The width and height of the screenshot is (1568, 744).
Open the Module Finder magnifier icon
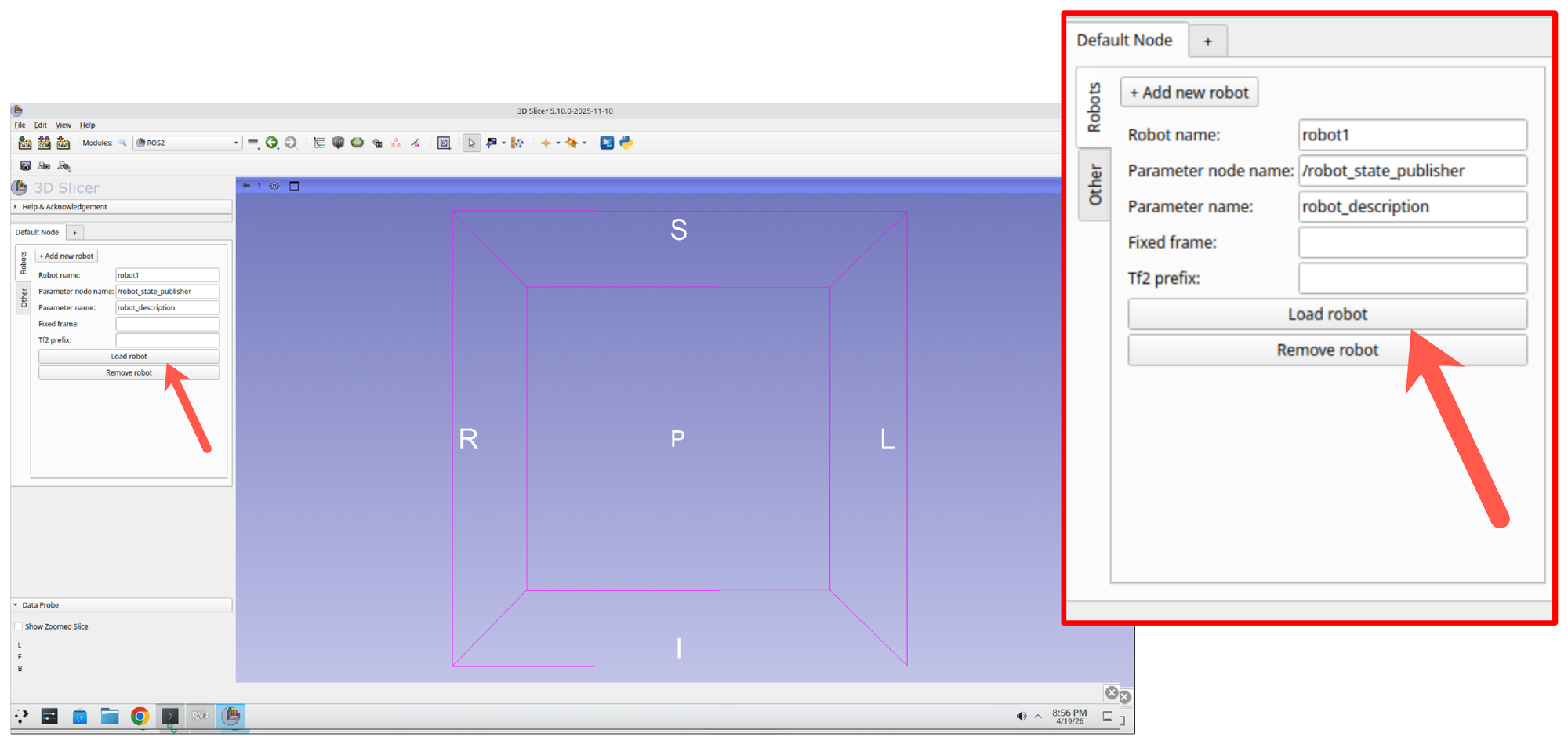(122, 143)
